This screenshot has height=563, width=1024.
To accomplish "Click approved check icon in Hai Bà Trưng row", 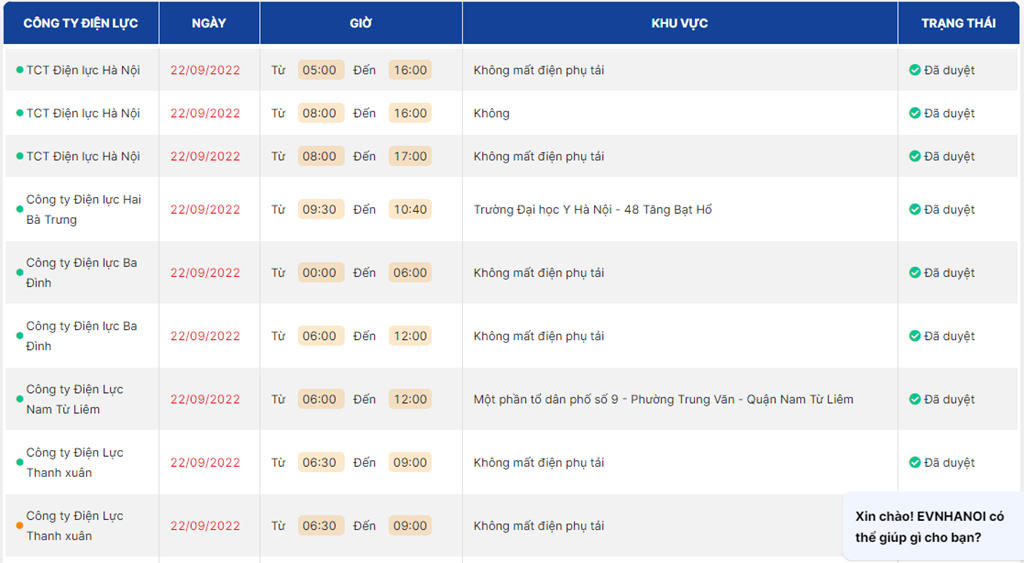I will [x=915, y=210].
